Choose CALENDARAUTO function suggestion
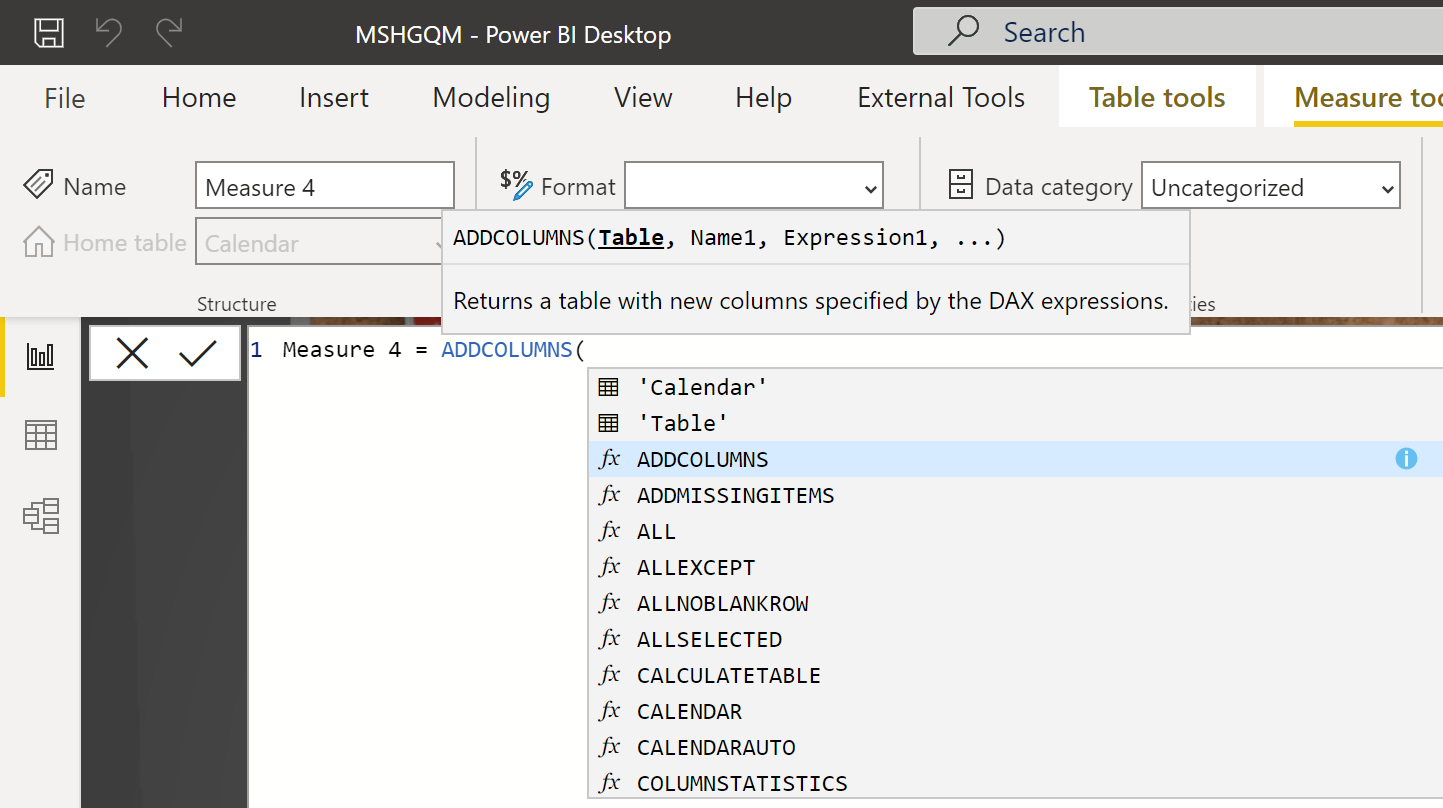Image resolution: width=1443 pixels, height=808 pixels. coord(1015,747)
